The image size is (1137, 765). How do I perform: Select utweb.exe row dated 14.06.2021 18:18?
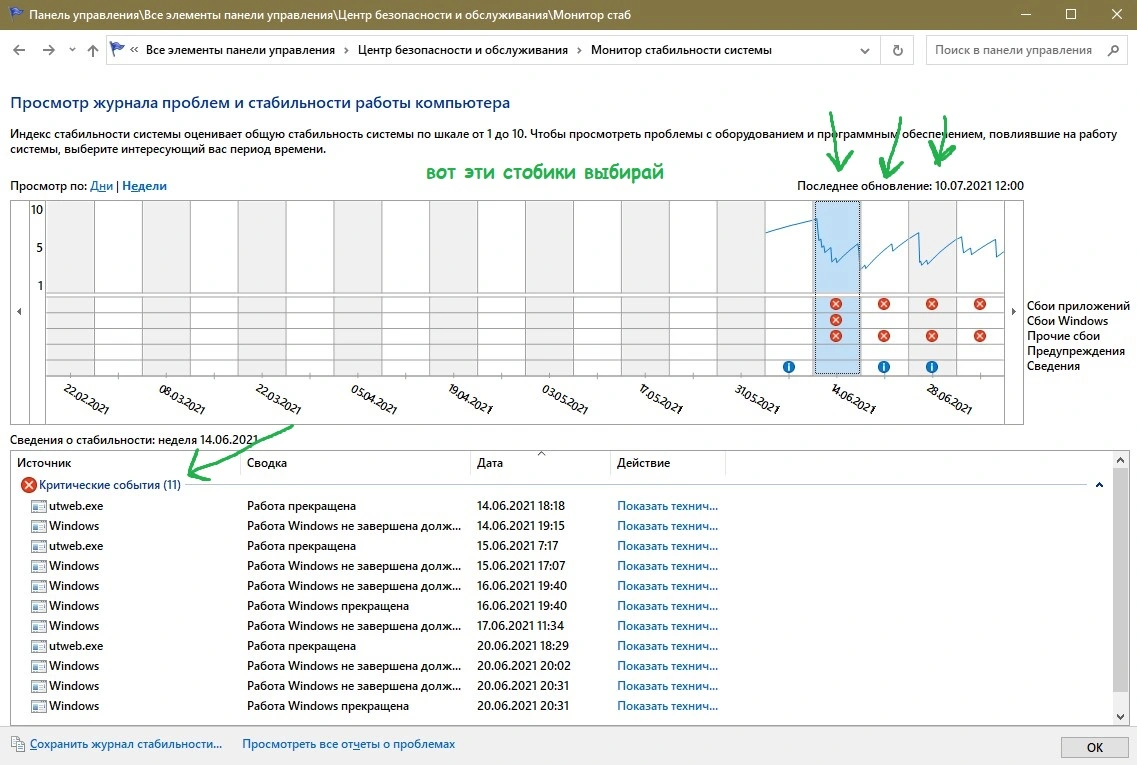[x=374, y=506]
